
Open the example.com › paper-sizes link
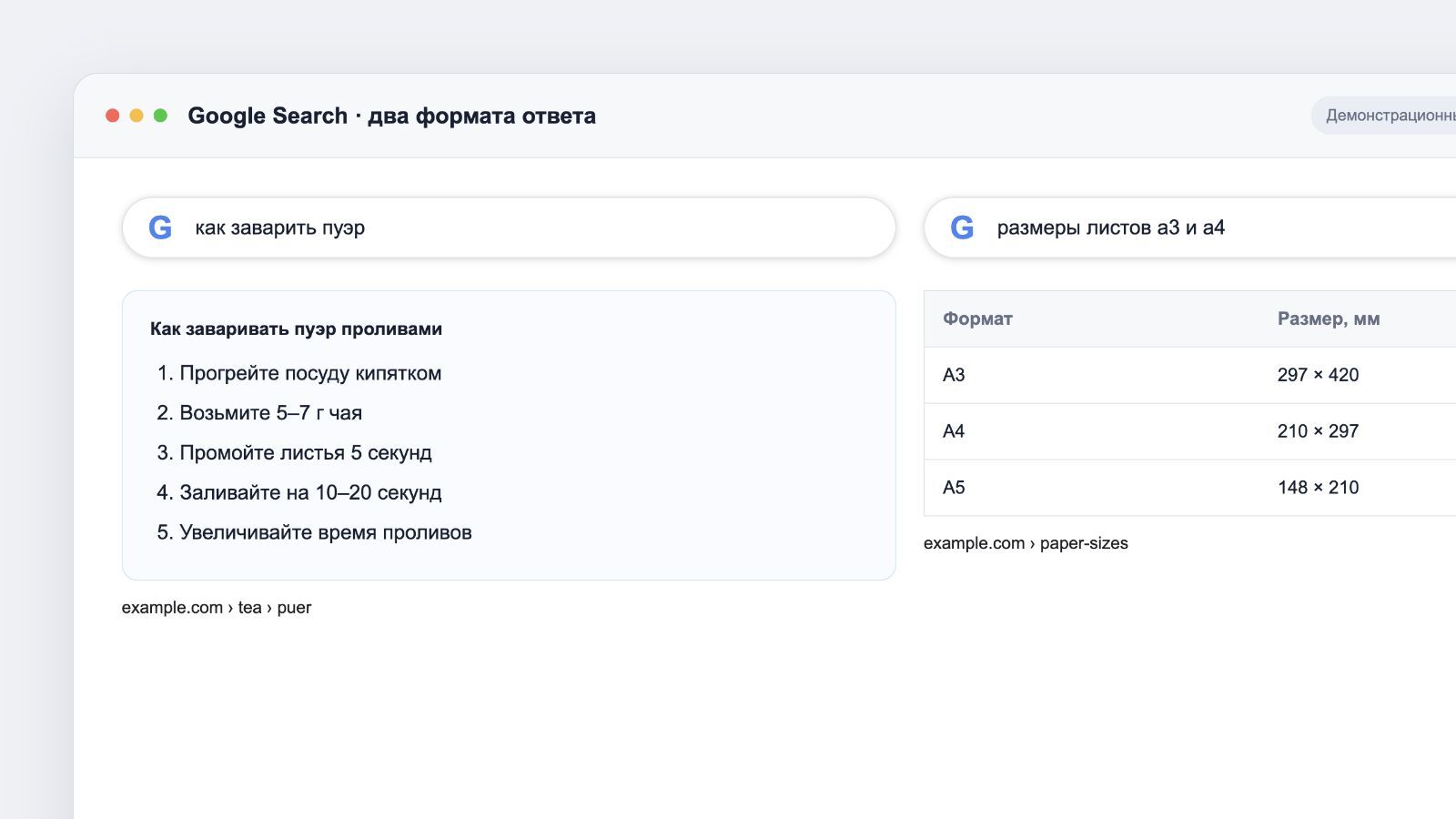(1026, 543)
